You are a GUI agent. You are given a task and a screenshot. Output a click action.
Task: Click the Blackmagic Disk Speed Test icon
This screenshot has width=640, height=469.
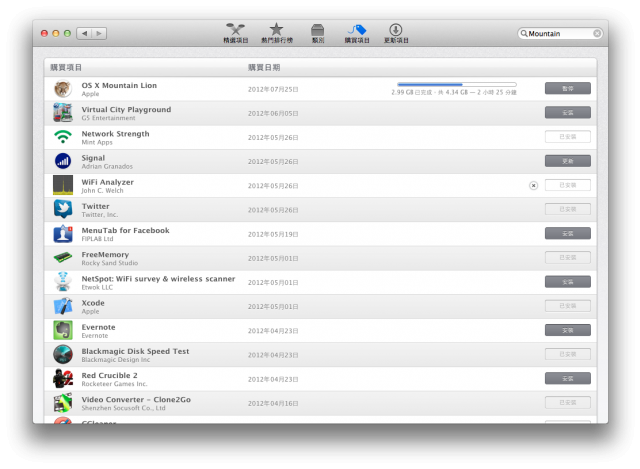tap(63, 354)
